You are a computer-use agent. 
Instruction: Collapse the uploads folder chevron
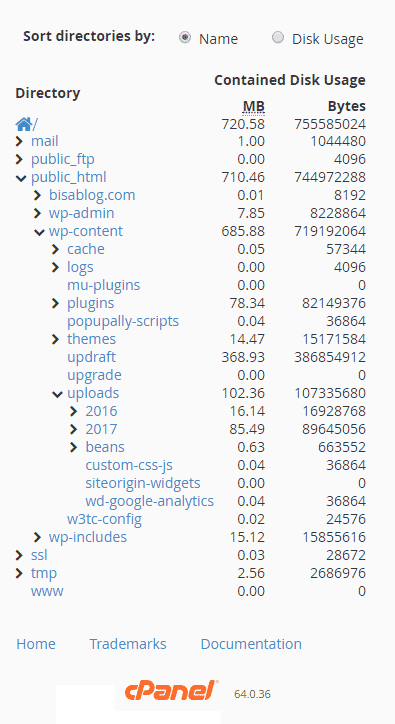coord(57,394)
